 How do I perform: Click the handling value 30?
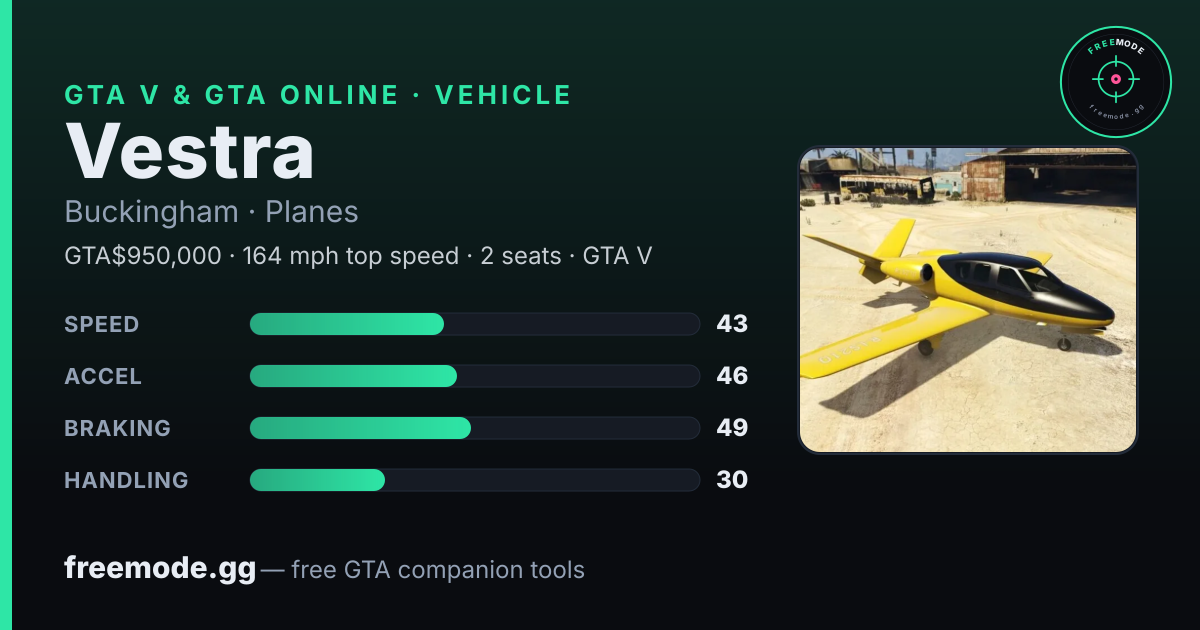click(x=732, y=480)
